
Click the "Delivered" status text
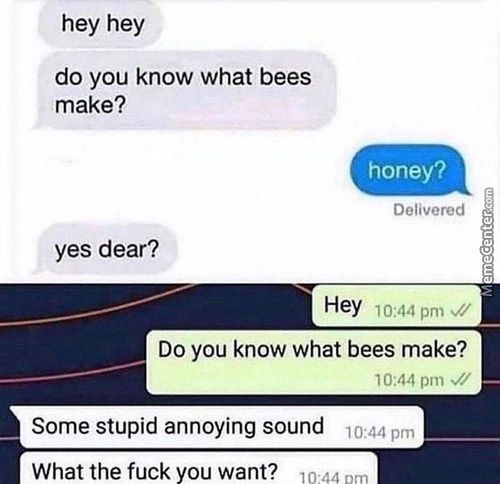tap(429, 210)
